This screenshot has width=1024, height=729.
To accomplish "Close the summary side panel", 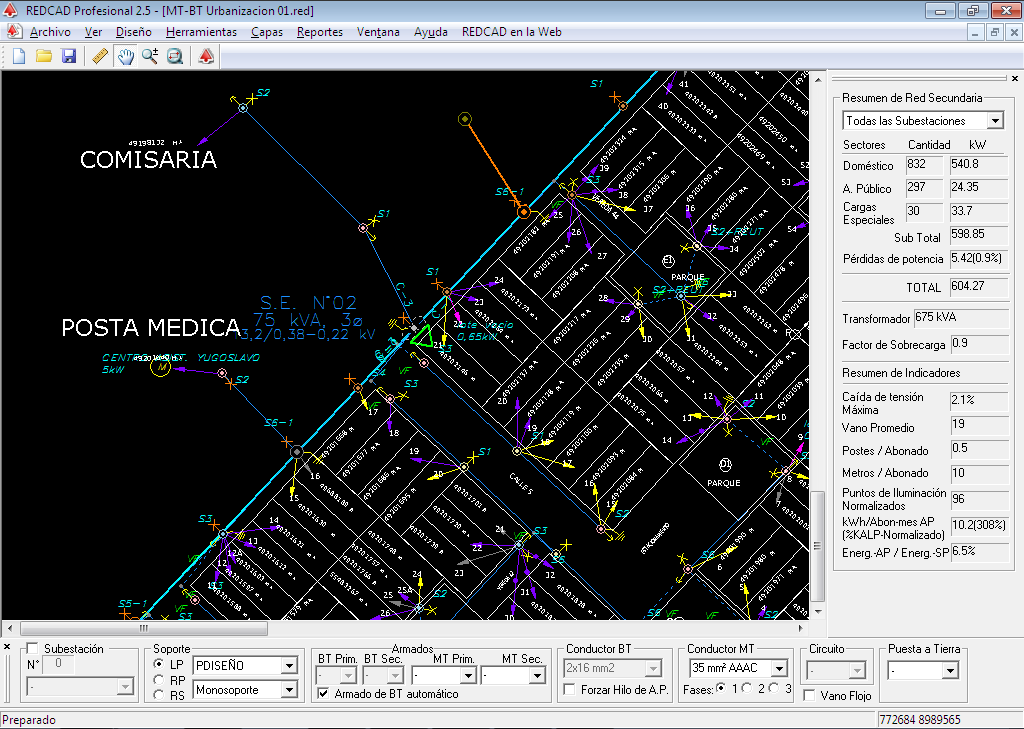I will coord(1014,78).
